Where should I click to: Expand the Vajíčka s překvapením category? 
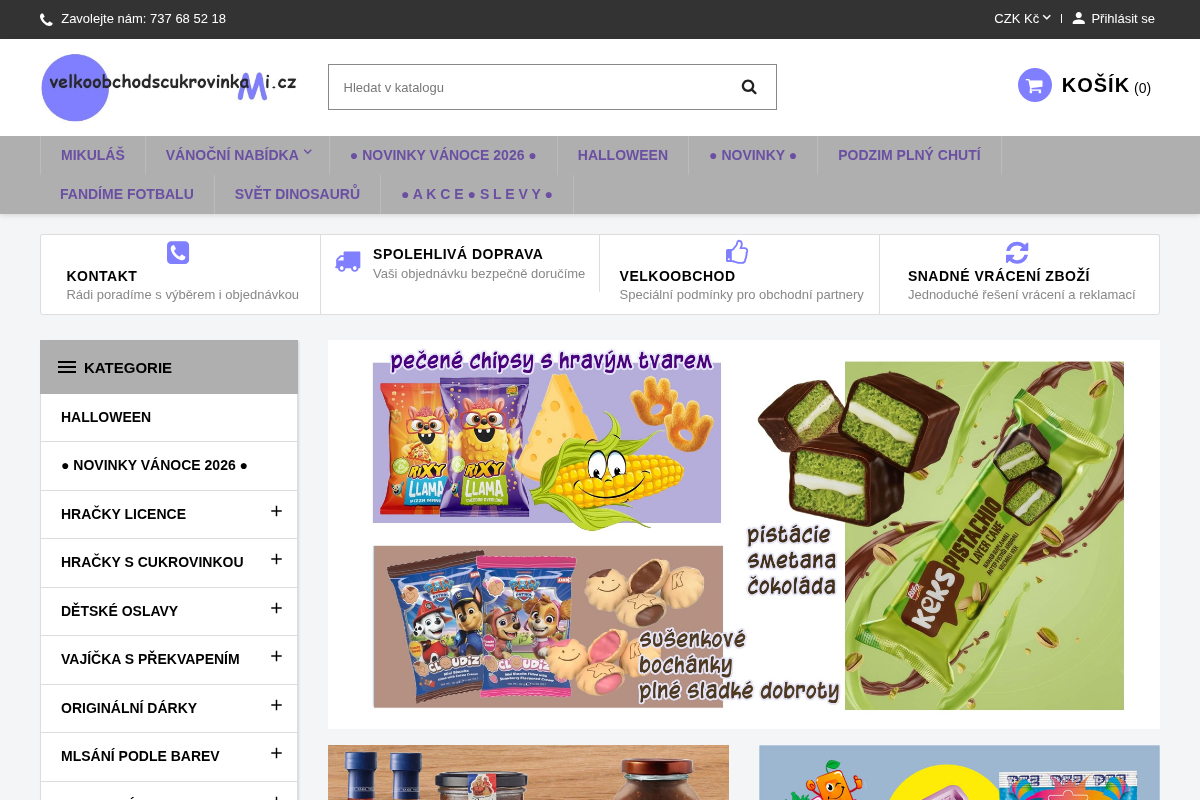pos(277,656)
